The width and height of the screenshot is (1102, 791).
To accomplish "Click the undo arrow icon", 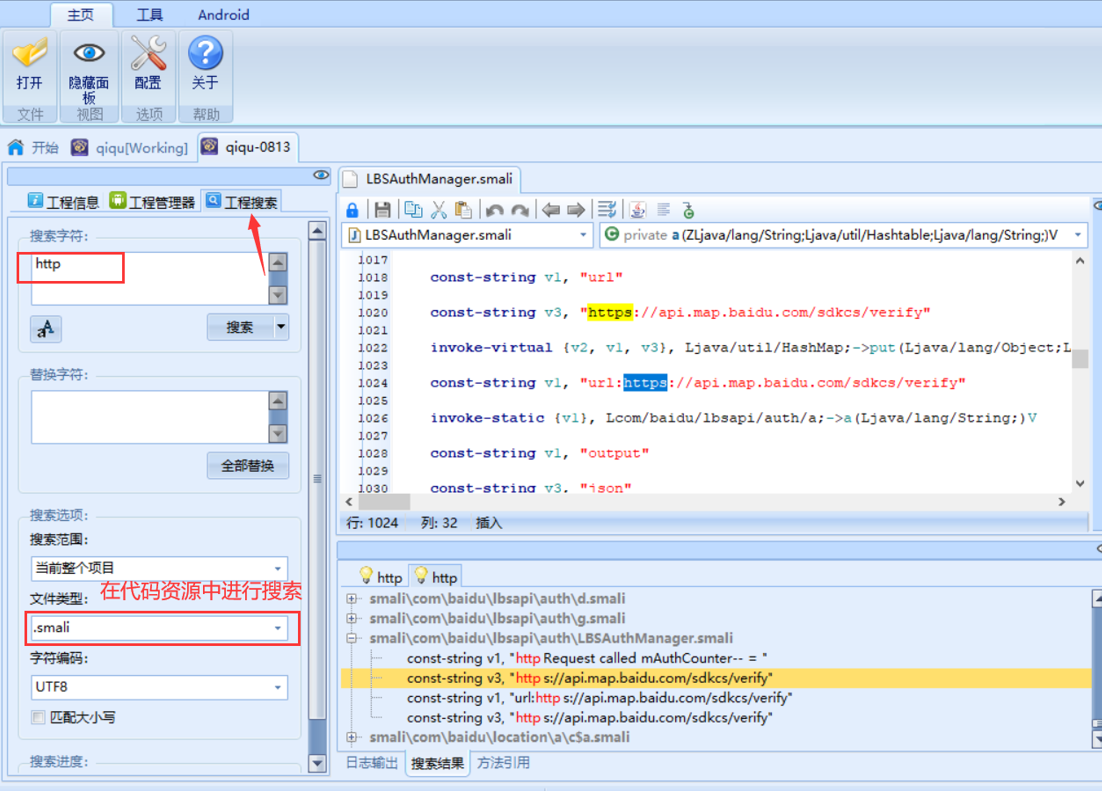I will click(494, 210).
